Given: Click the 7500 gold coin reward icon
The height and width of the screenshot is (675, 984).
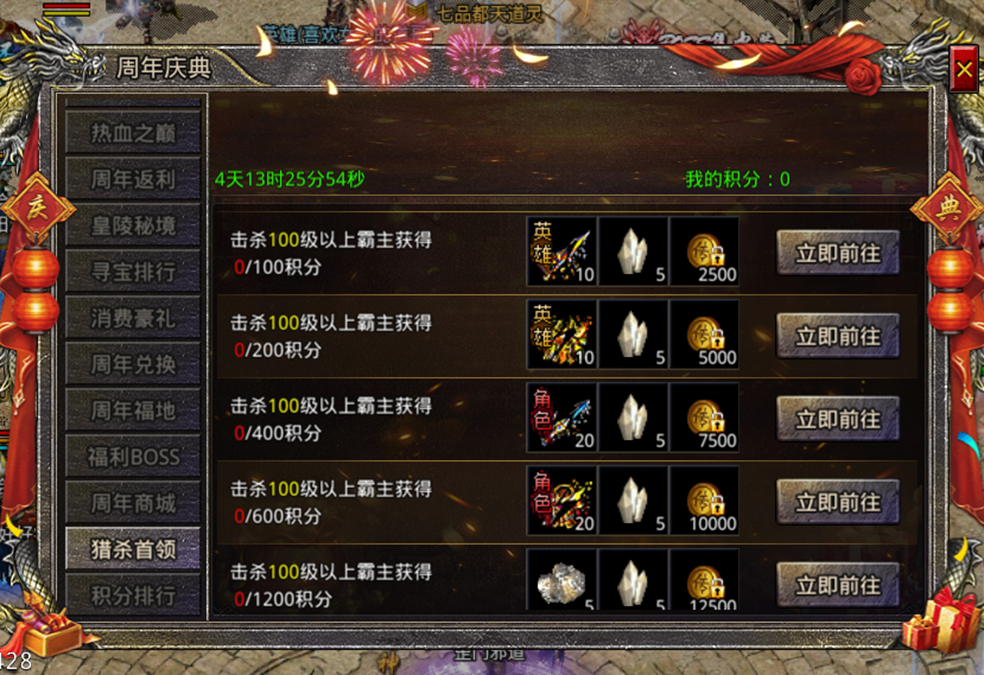Looking at the screenshot, I should tap(704, 417).
